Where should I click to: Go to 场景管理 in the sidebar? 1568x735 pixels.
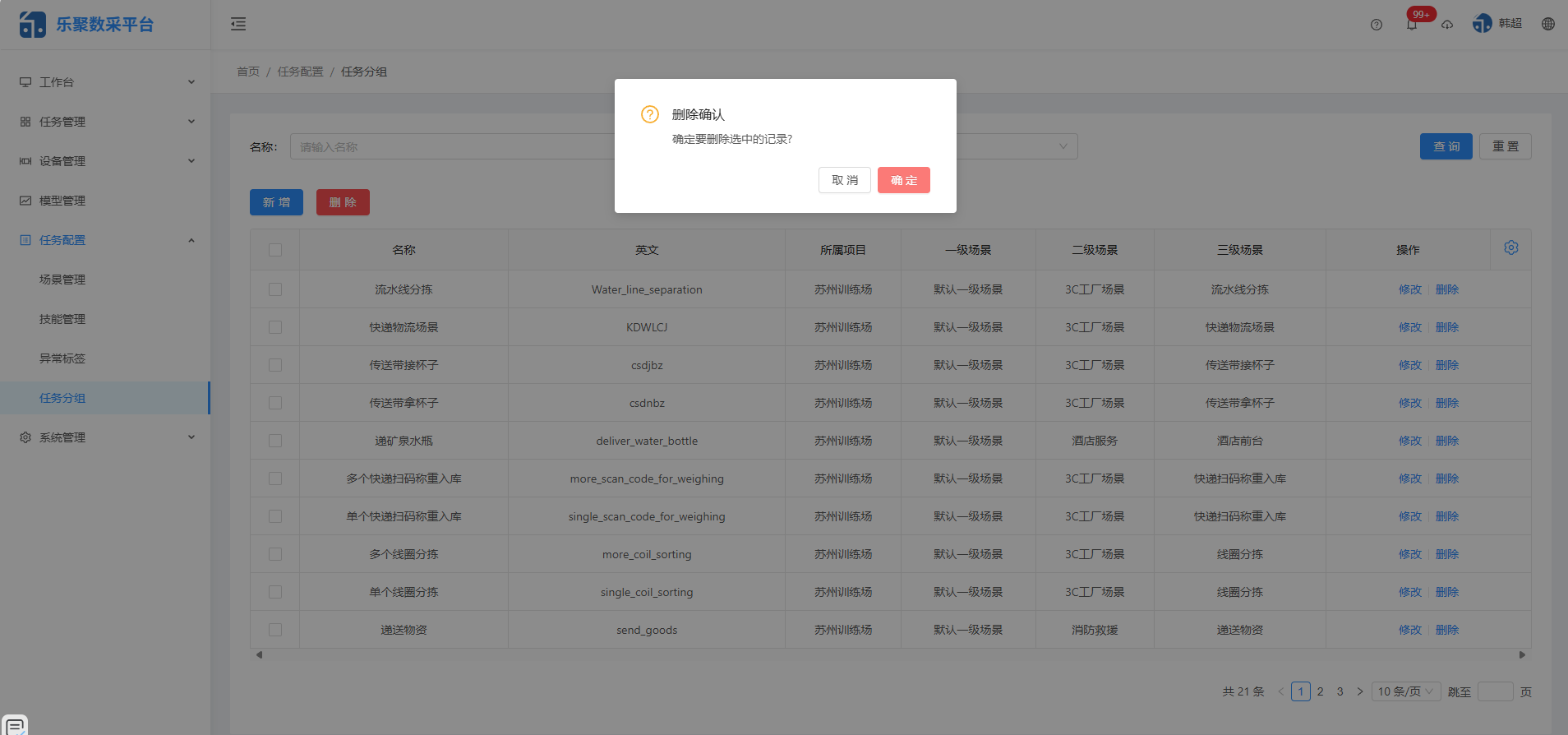click(62, 280)
